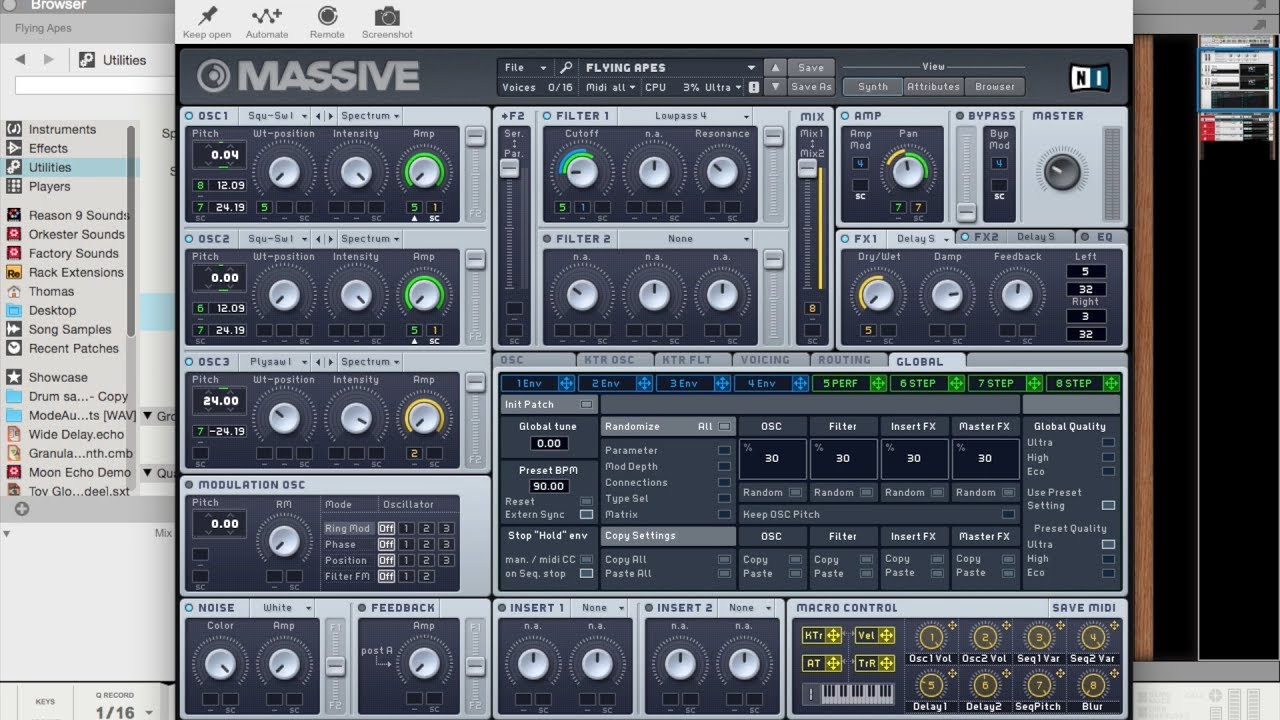Grab the 2Env modulation crosshair handle
This screenshot has width=1280, height=720.
point(644,383)
